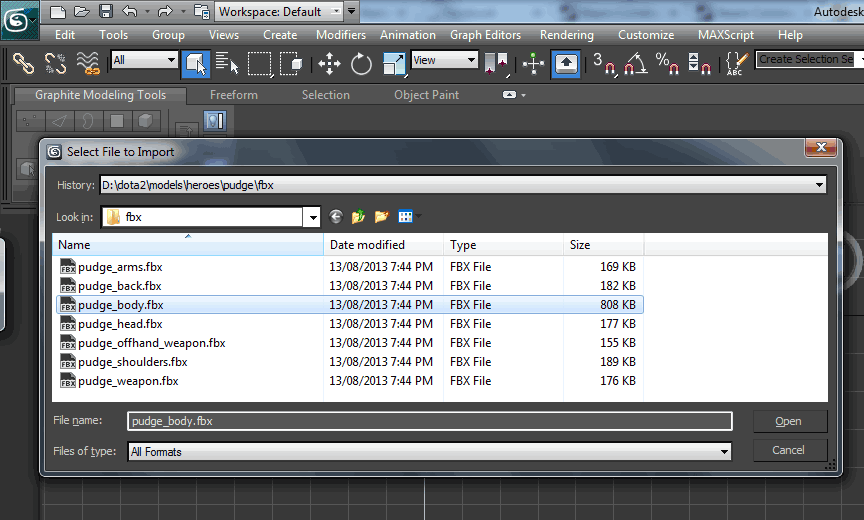
Task: Activate the Unlink Selection tool
Action: click(55, 63)
